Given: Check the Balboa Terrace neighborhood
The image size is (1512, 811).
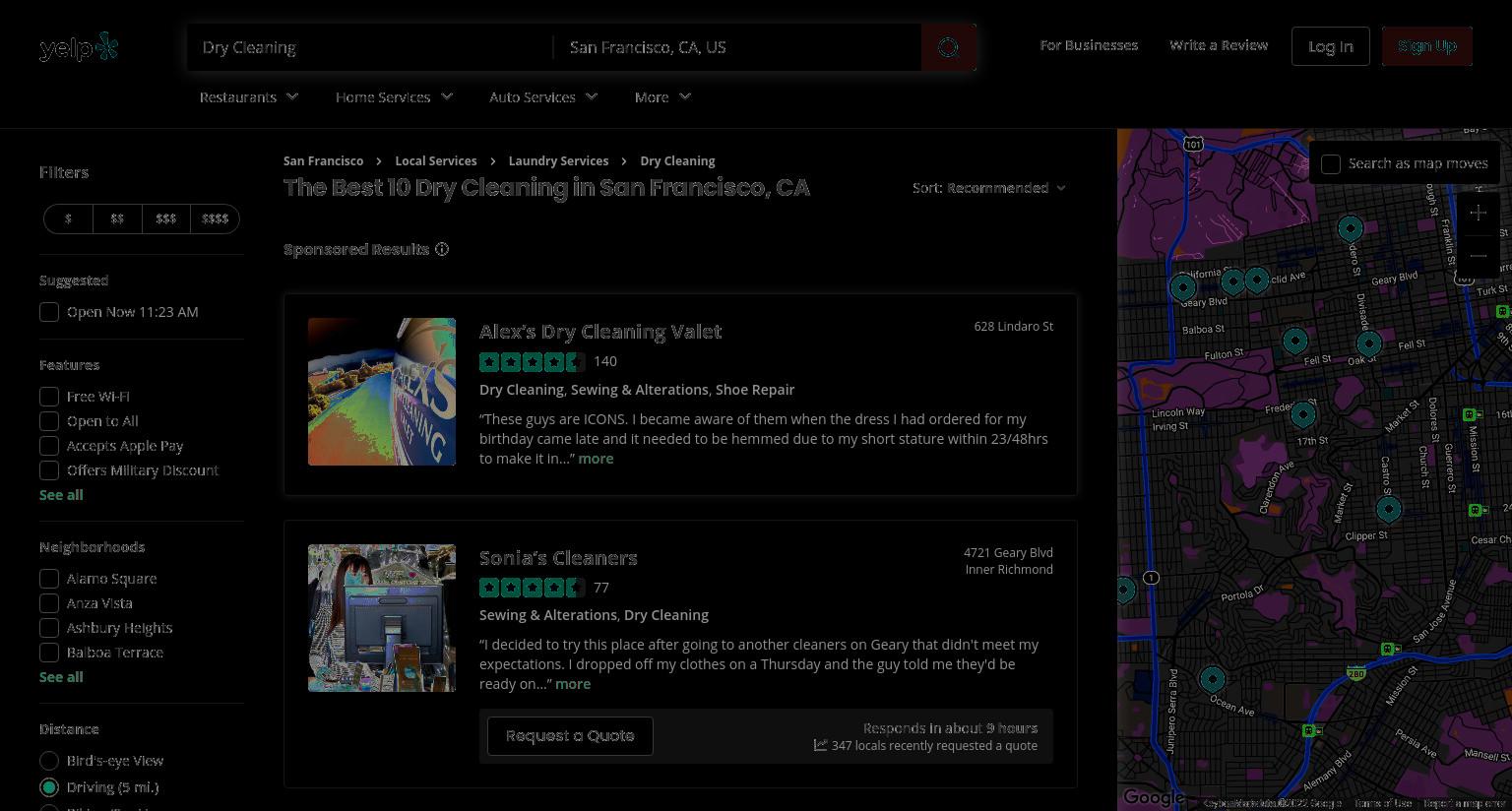Looking at the screenshot, I should 49,653.
